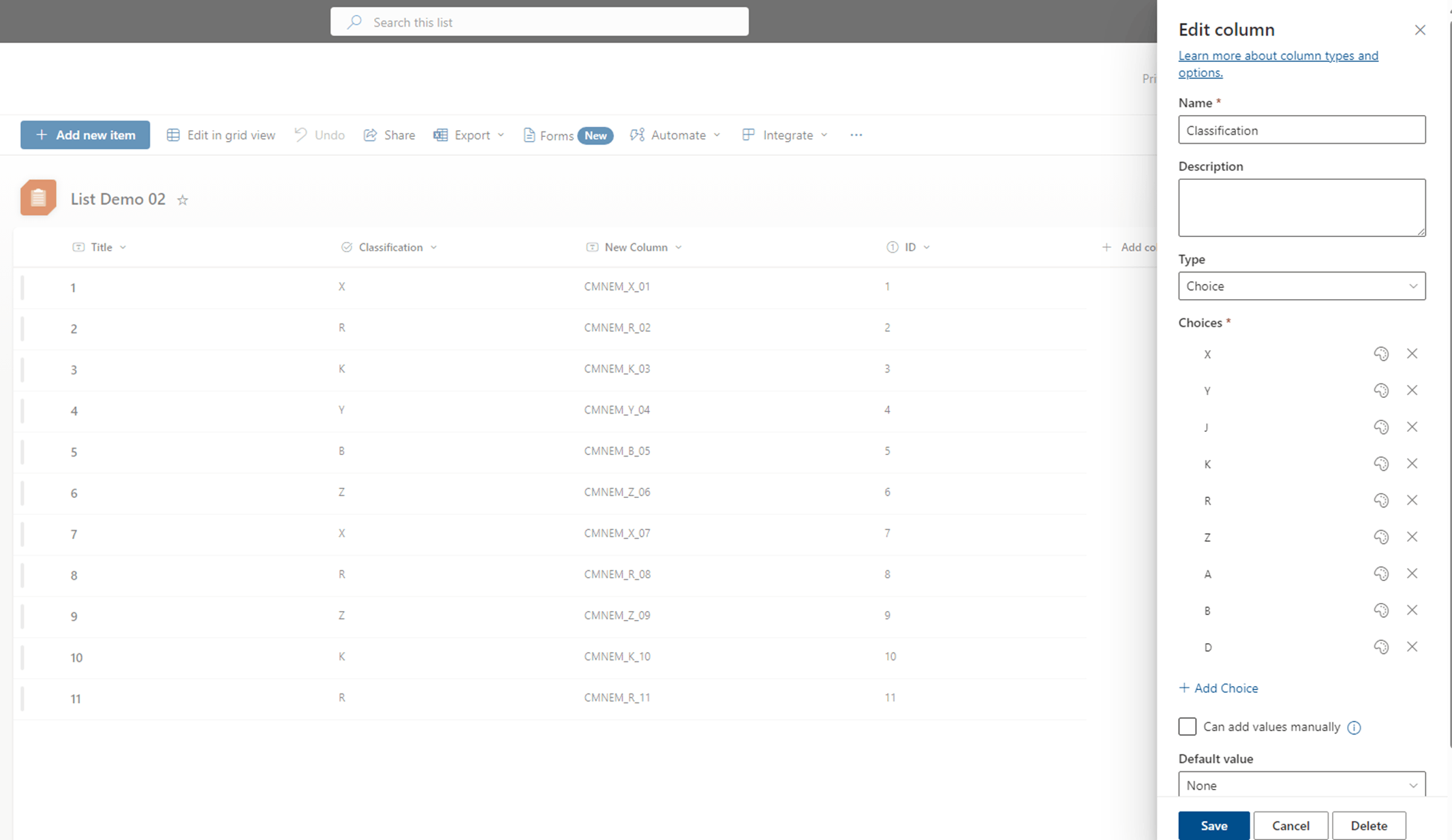Image resolution: width=1452 pixels, height=840 pixels.
Task: Open color palette for choice D
Action: pyautogui.click(x=1381, y=647)
